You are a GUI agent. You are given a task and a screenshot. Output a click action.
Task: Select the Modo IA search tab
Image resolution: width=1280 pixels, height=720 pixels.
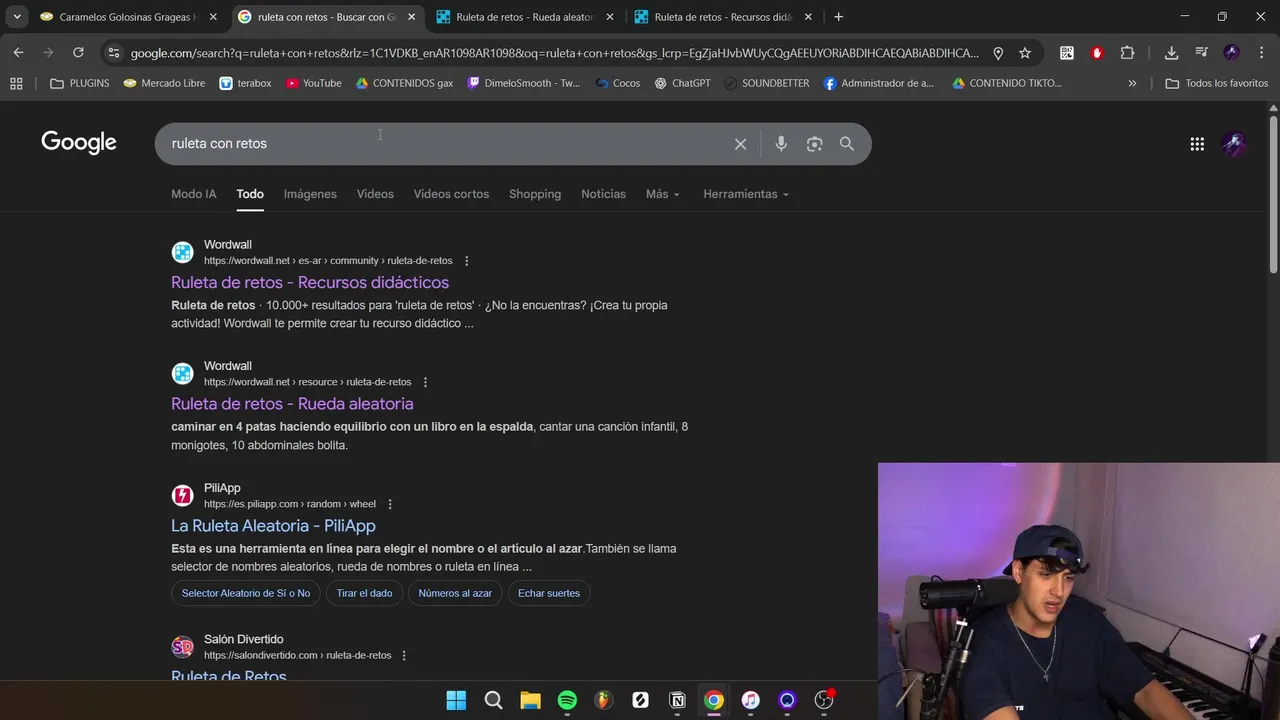[x=193, y=194]
